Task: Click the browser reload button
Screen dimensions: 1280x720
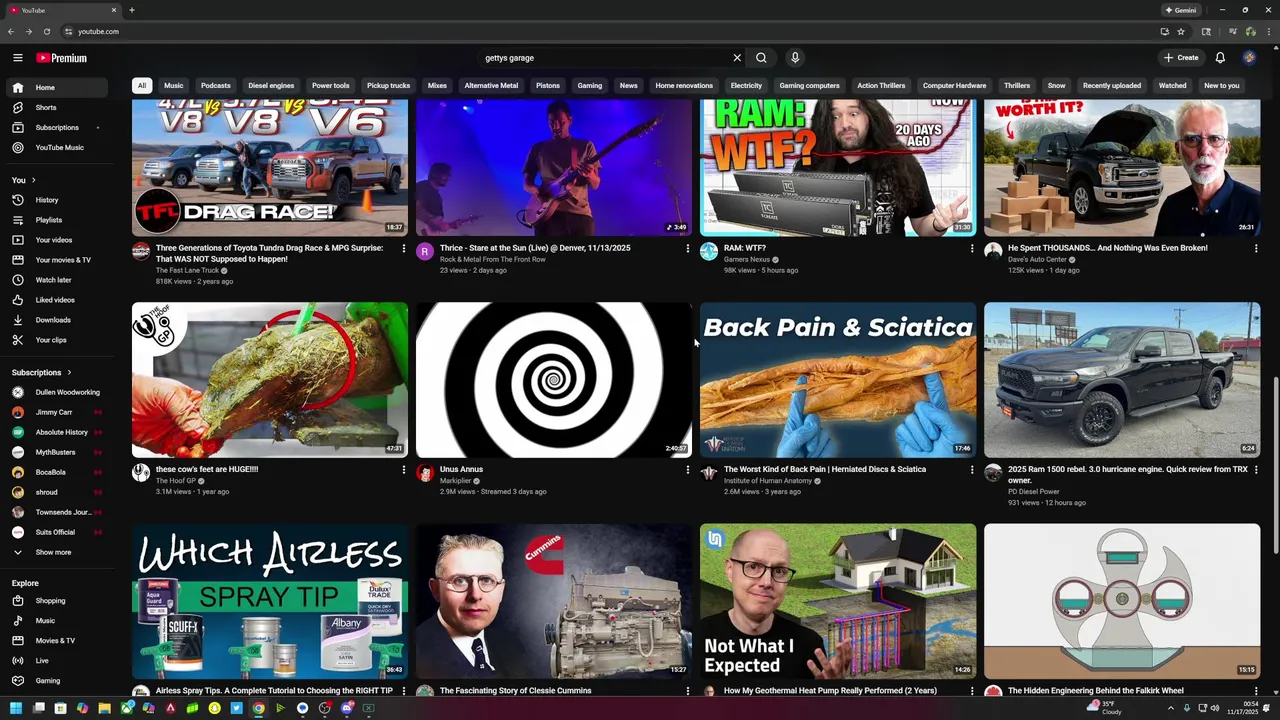Action: [46, 31]
